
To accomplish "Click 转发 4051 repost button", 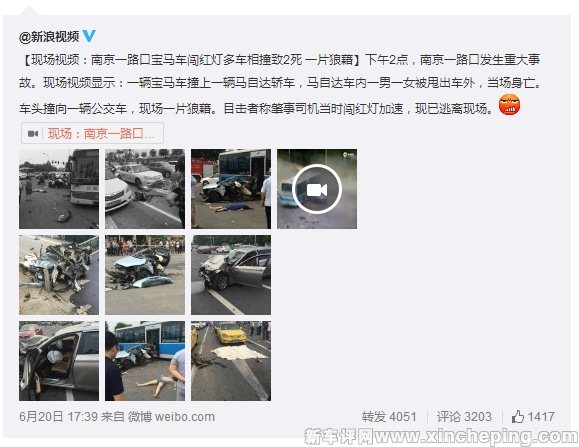I will pos(389,417).
